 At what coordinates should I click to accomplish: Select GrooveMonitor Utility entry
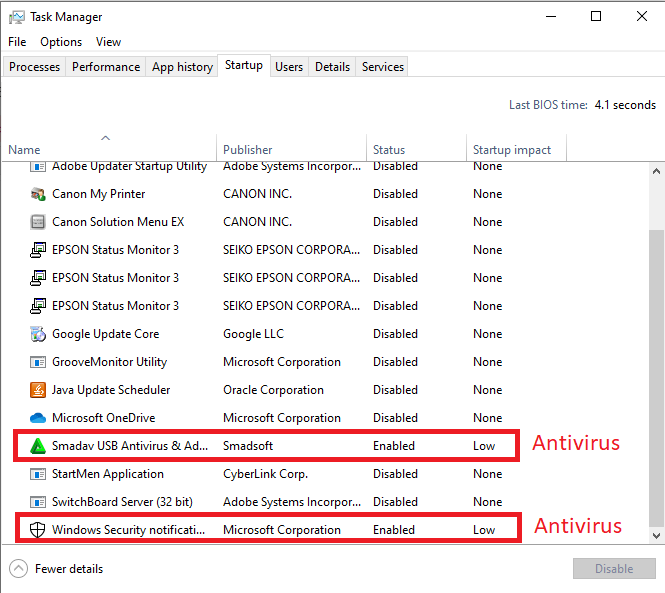pos(109,362)
